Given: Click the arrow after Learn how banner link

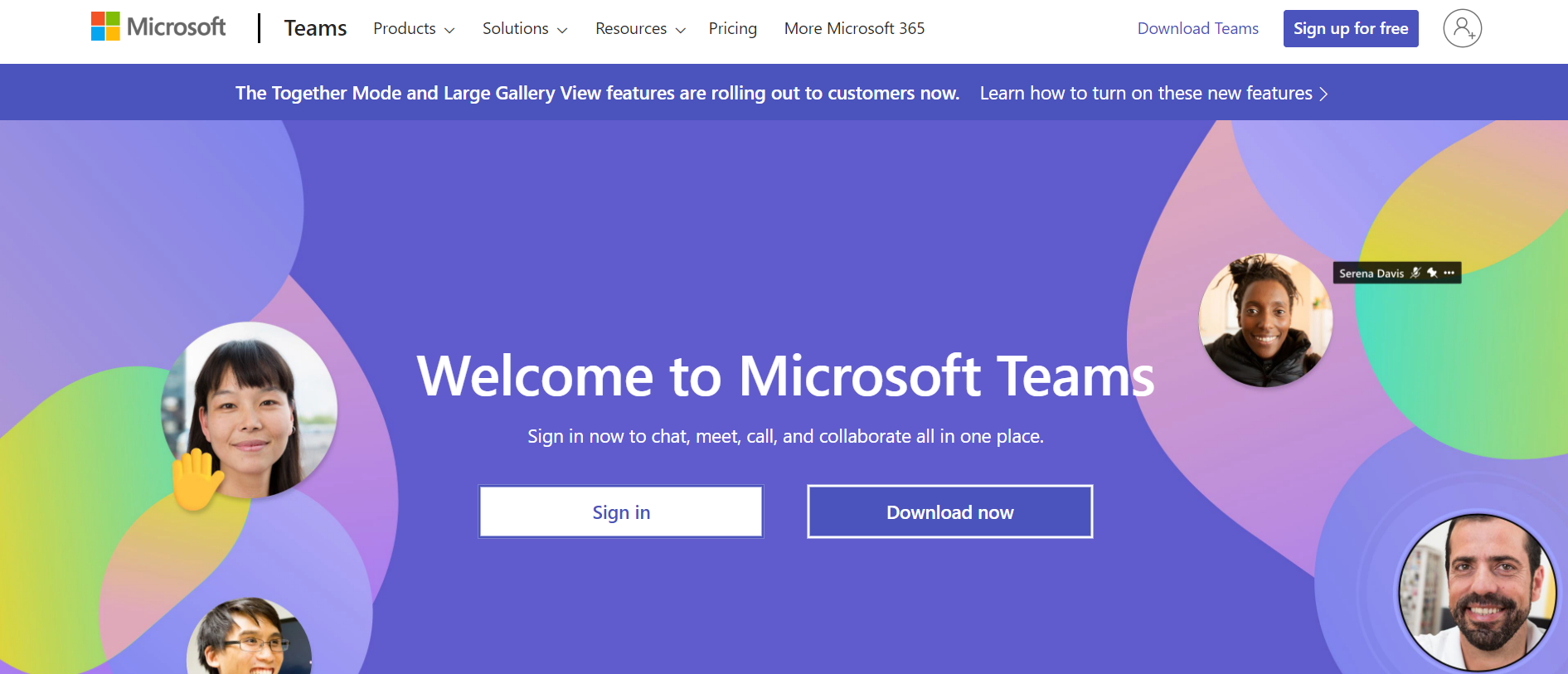Looking at the screenshot, I should [x=1323, y=94].
